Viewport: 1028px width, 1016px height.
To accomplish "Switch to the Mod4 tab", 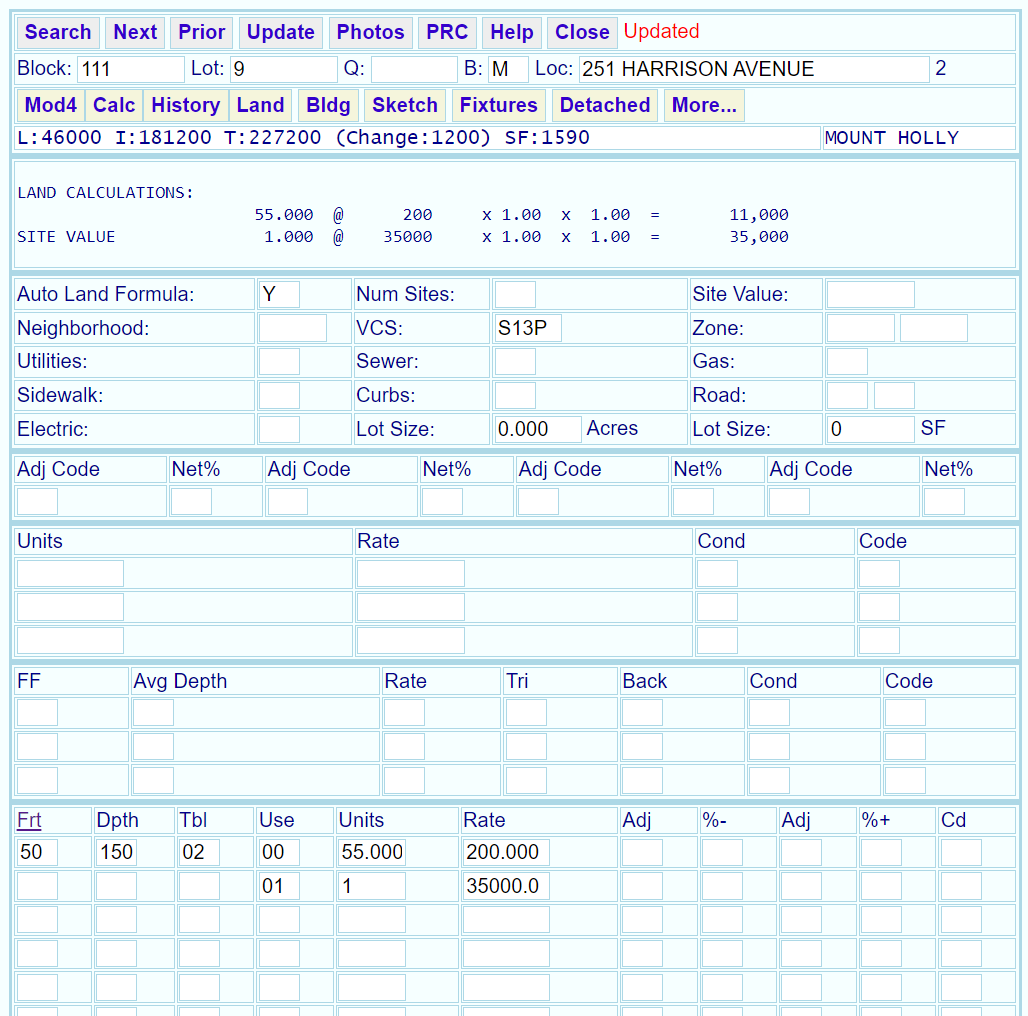I will (x=50, y=105).
